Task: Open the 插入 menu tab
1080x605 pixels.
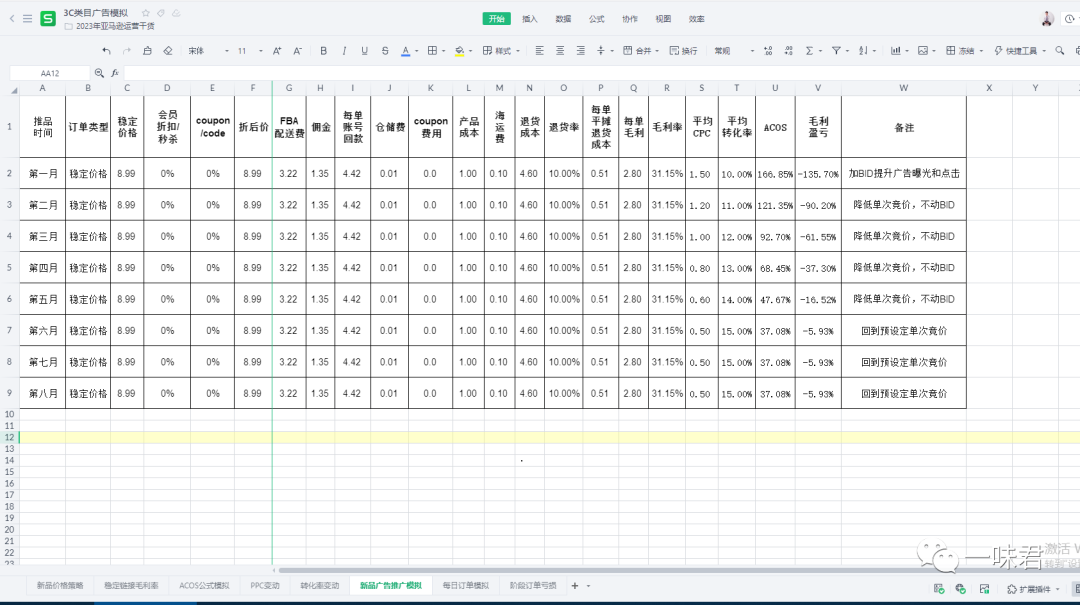Action: click(530, 19)
